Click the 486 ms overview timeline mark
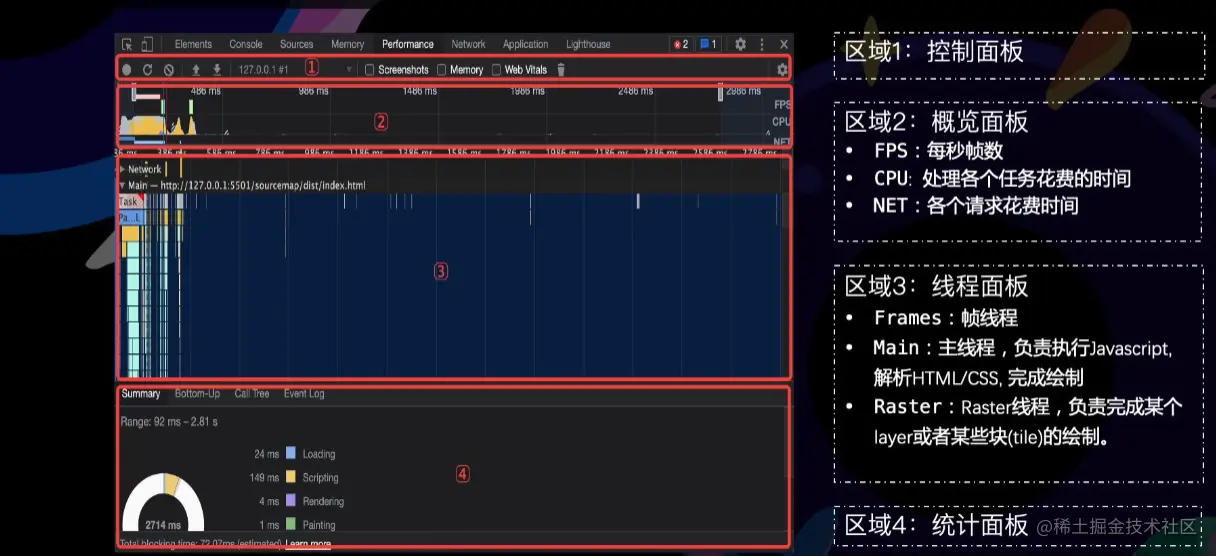Screen dimensions: 1216x556 (206, 91)
